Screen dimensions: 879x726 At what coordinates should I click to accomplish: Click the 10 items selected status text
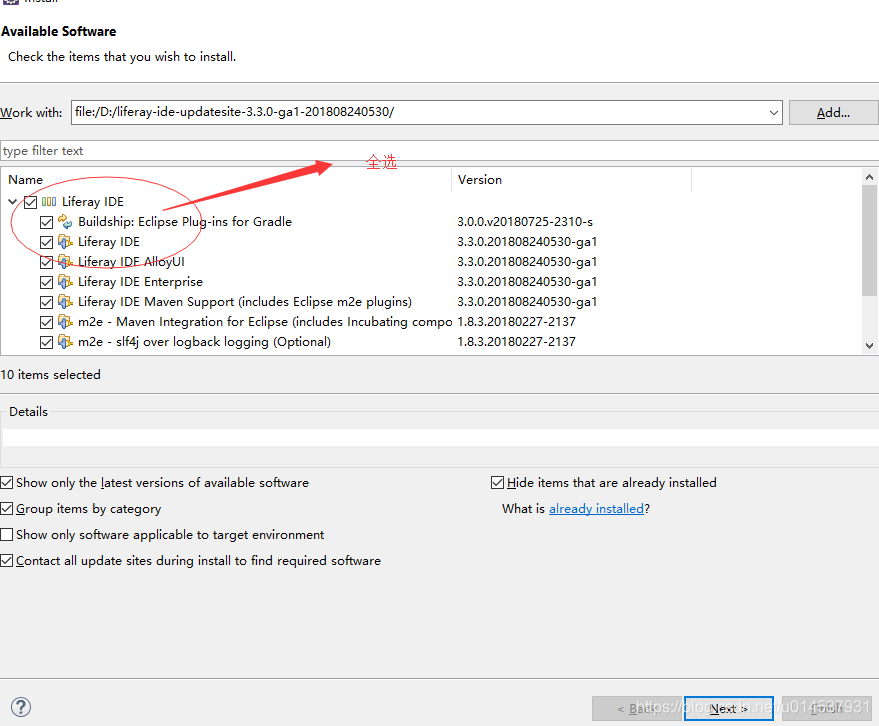pos(50,374)
